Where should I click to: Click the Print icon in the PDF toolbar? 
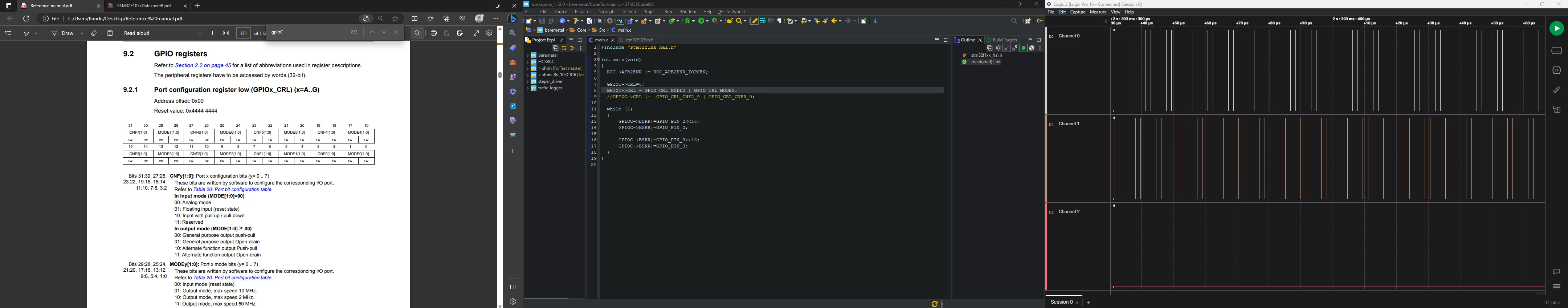coord(433,33)
